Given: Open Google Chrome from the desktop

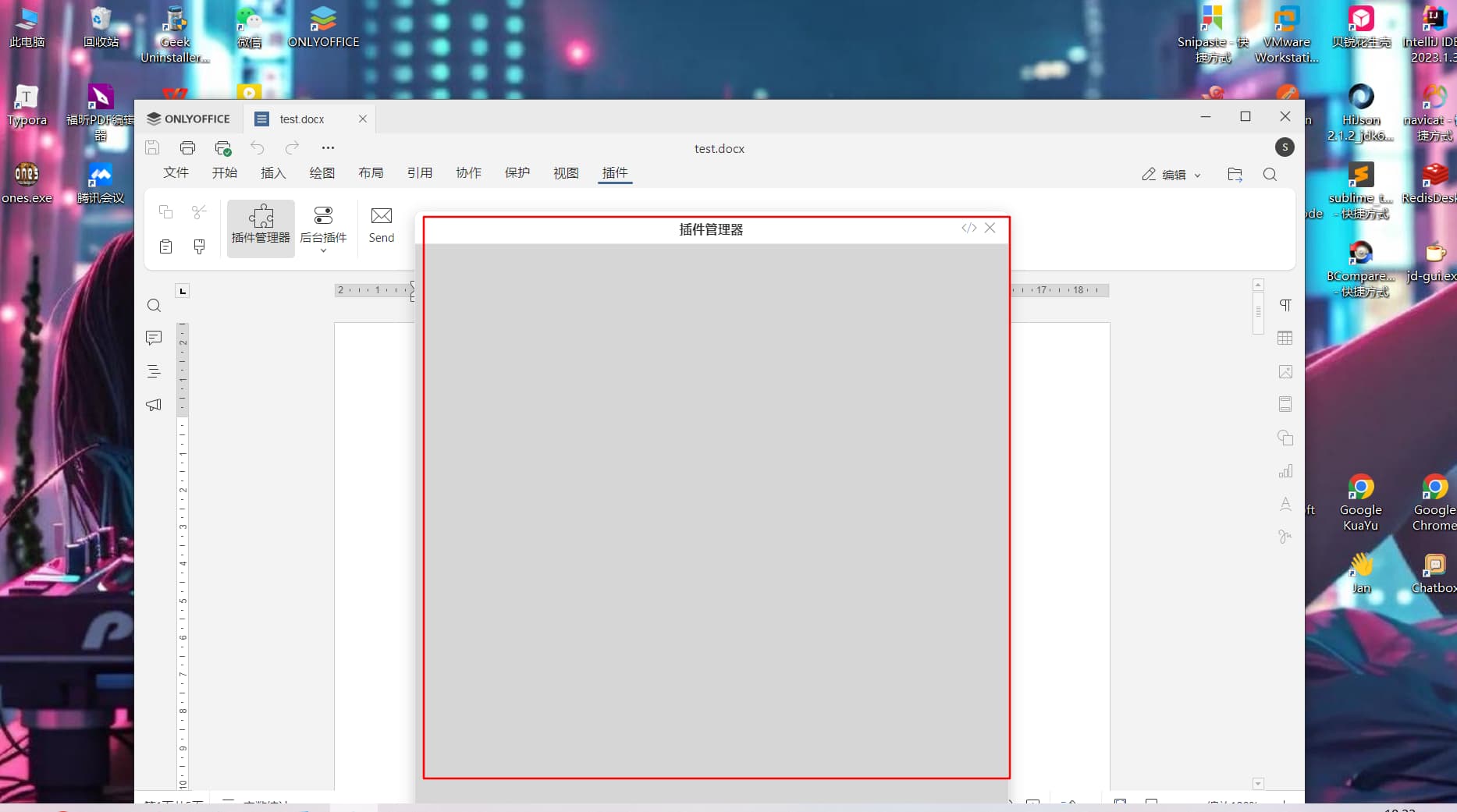Looking at the screenshot, I should (x=1434, y=503).
